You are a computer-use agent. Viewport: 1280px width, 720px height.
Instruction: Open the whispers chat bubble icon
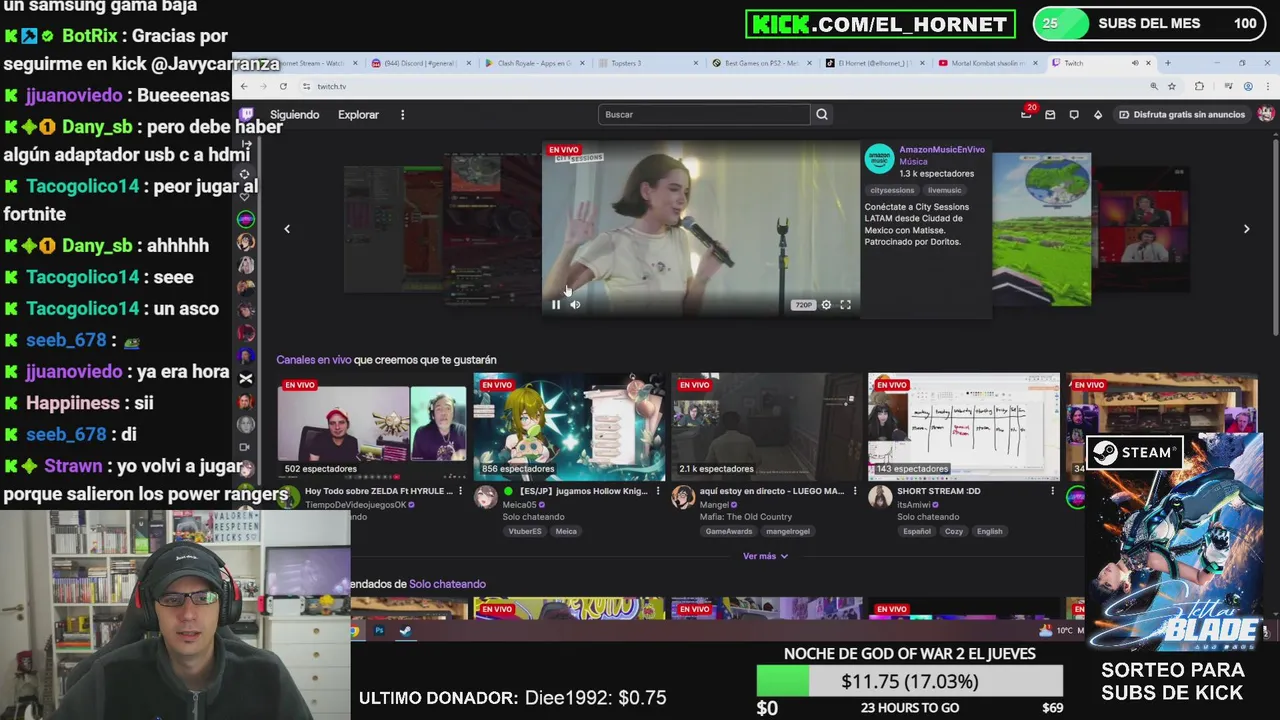1074,115
